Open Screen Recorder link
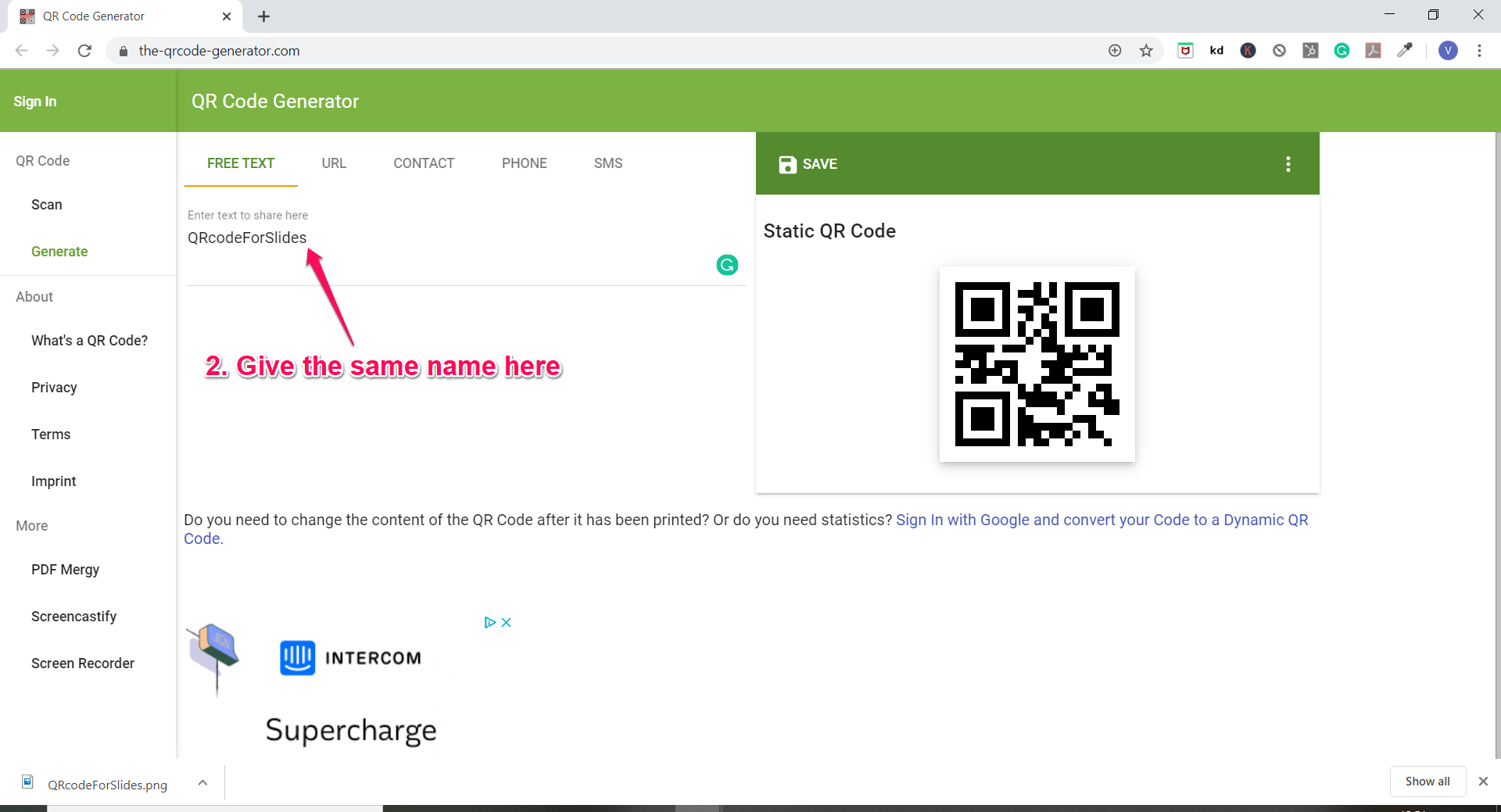 pyautogui.click(x=83, y=664)
